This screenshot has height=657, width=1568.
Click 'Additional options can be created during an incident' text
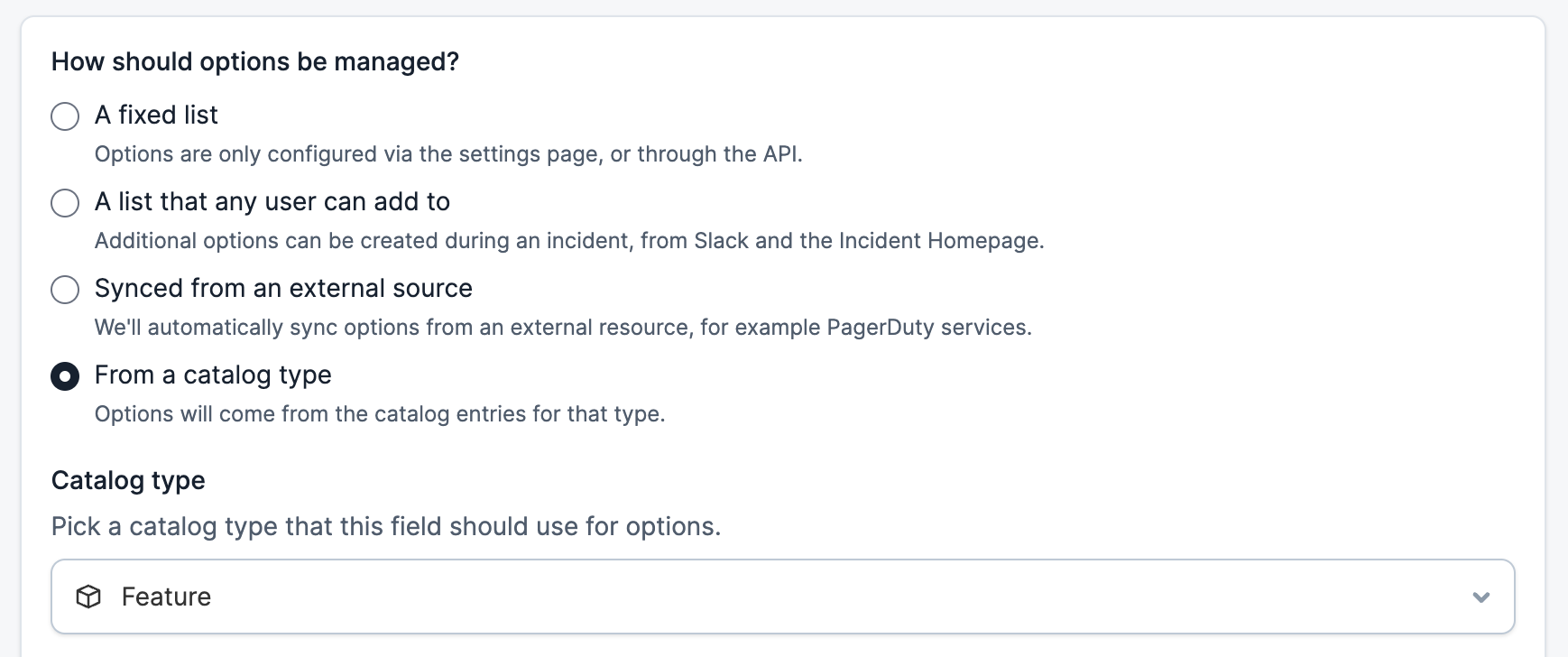click(x=569, y=241)
